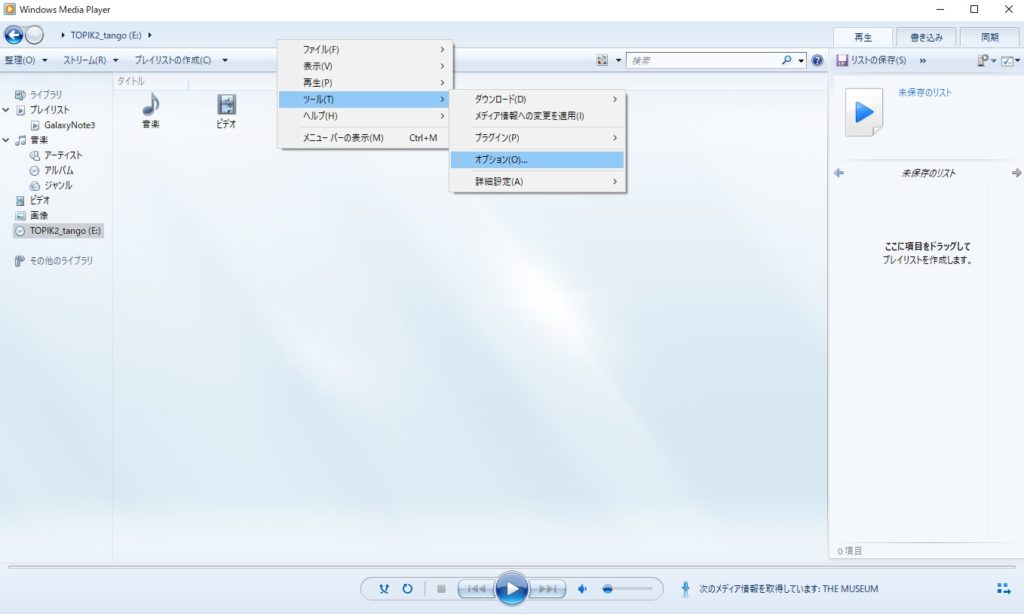Open the プレイリストの作成(C) dropdown arrow
Viewport: 1024px width, 614px height.
click(x=225, y=60)
